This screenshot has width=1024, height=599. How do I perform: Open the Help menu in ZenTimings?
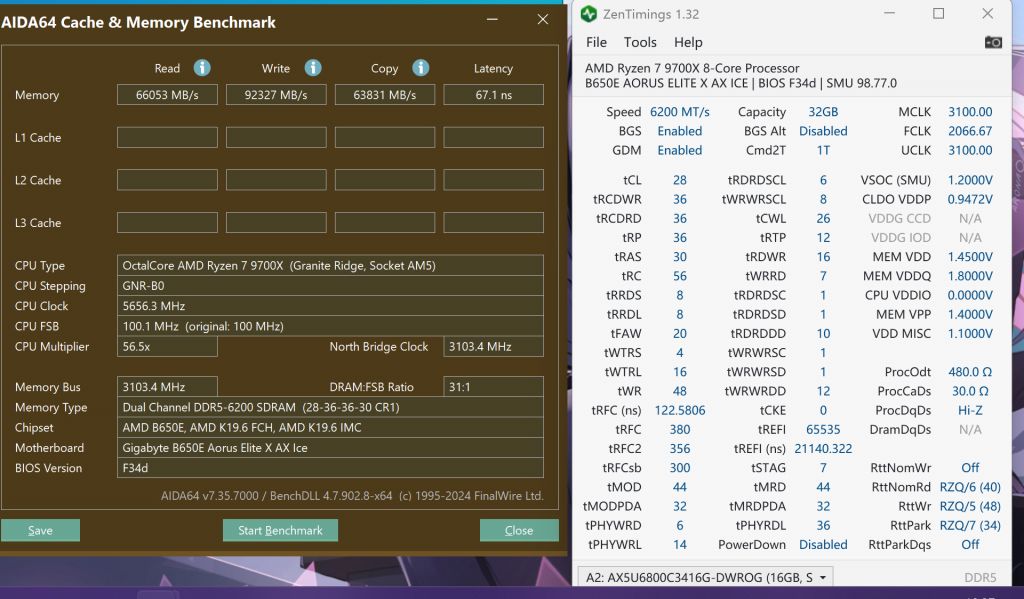[x=688, y=42]
